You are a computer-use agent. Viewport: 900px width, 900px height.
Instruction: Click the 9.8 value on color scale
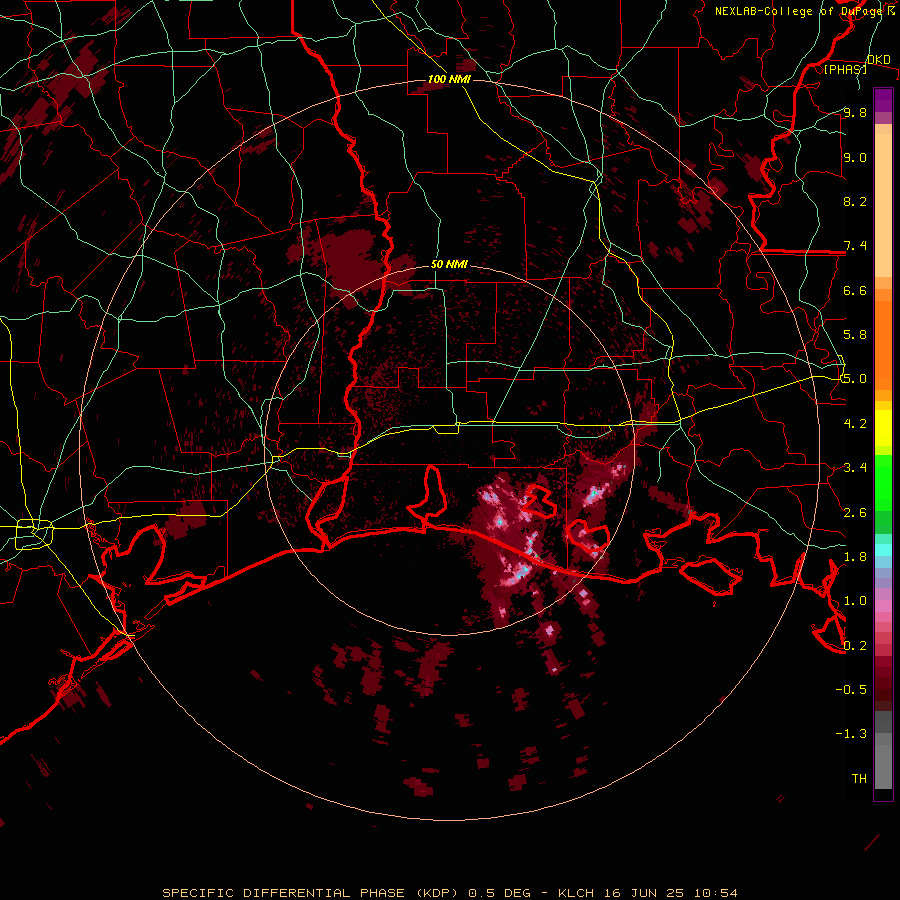(x=855, y=112)
